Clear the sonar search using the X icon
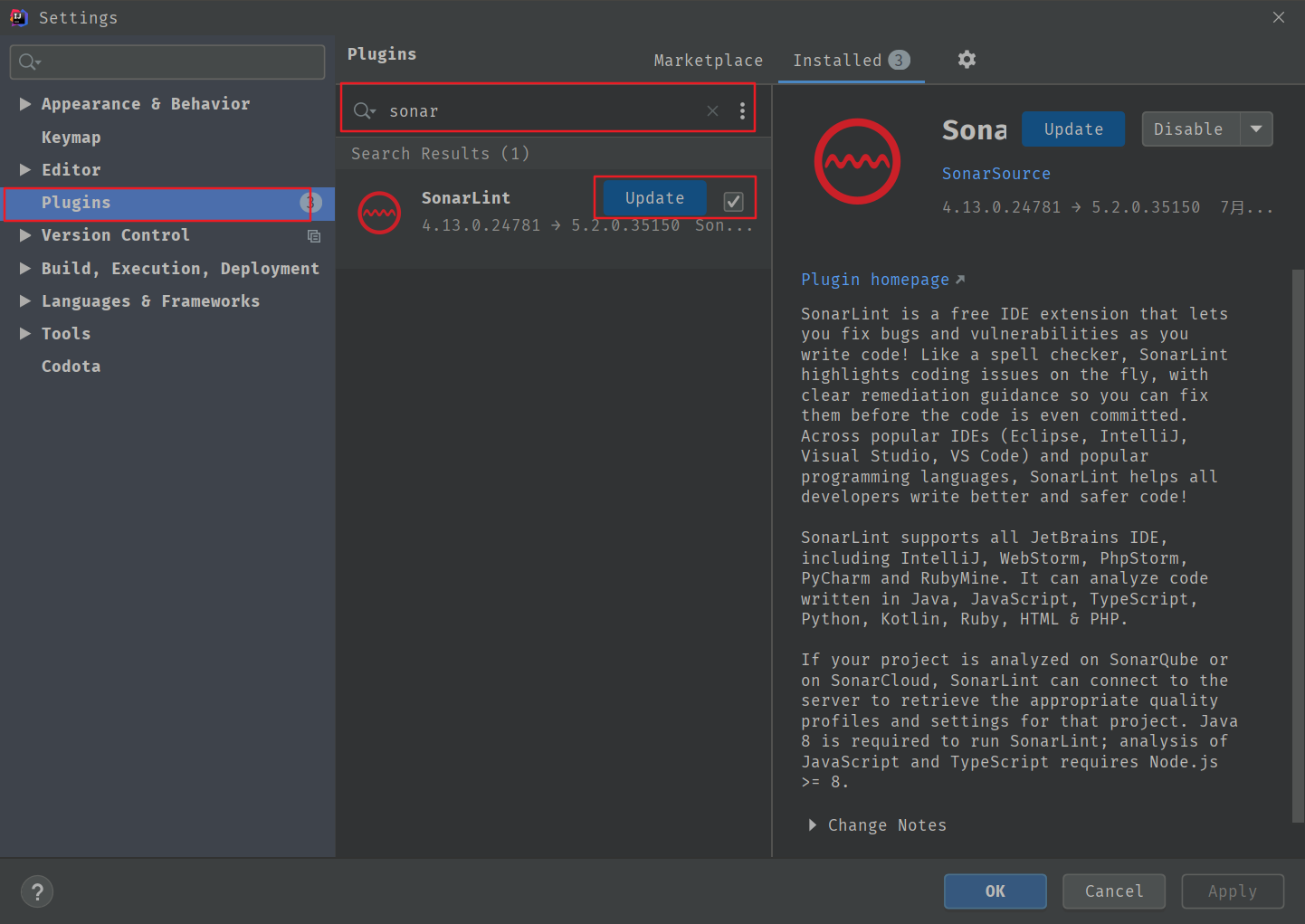The width and height of the screenshot is (1305, 924). 712,110
